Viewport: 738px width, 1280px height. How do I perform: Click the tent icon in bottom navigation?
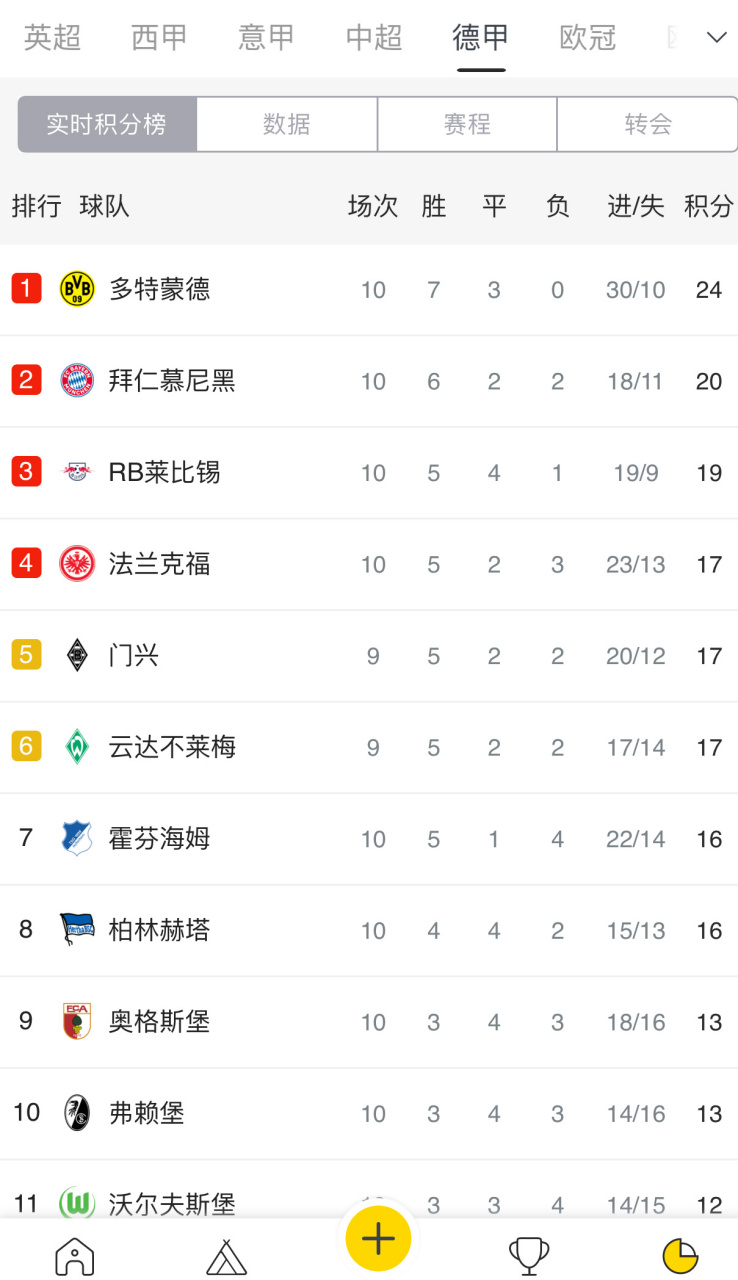point(225,1255)
